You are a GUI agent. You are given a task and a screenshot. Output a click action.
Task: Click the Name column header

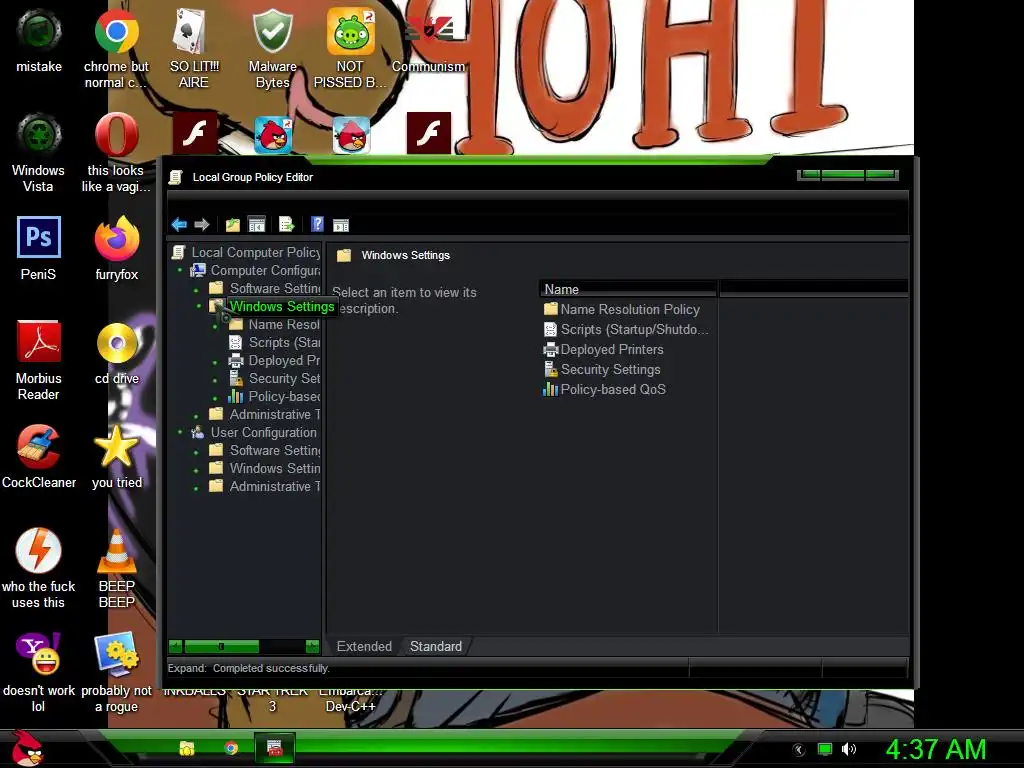point(628,289)
